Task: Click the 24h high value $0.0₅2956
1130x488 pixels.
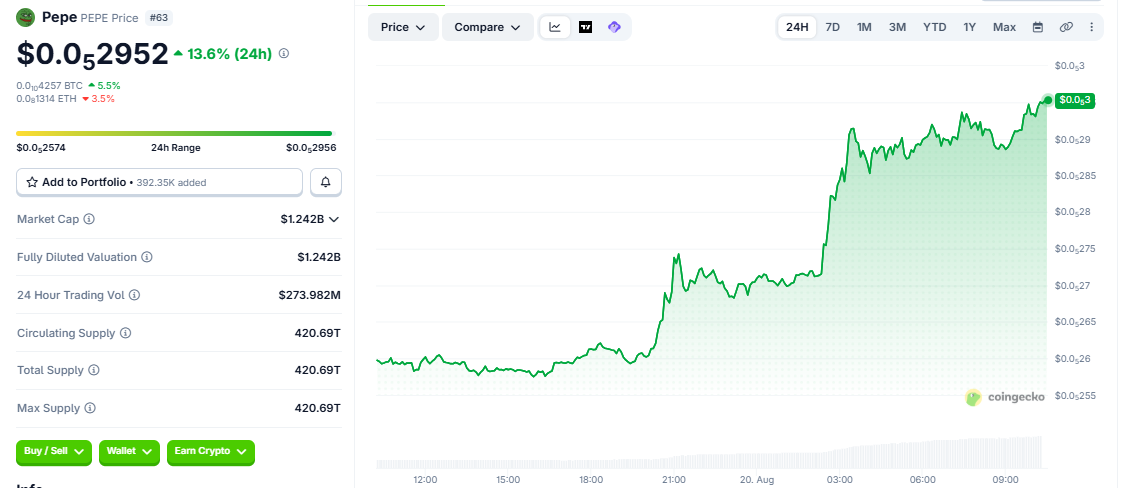Action: (311, 148)
